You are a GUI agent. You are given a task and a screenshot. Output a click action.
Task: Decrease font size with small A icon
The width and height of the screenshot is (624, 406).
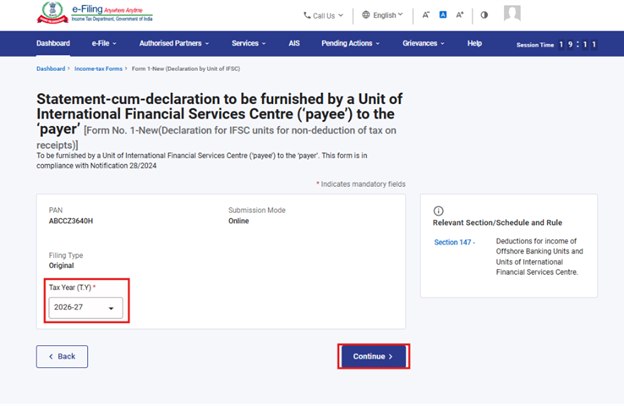426,15
